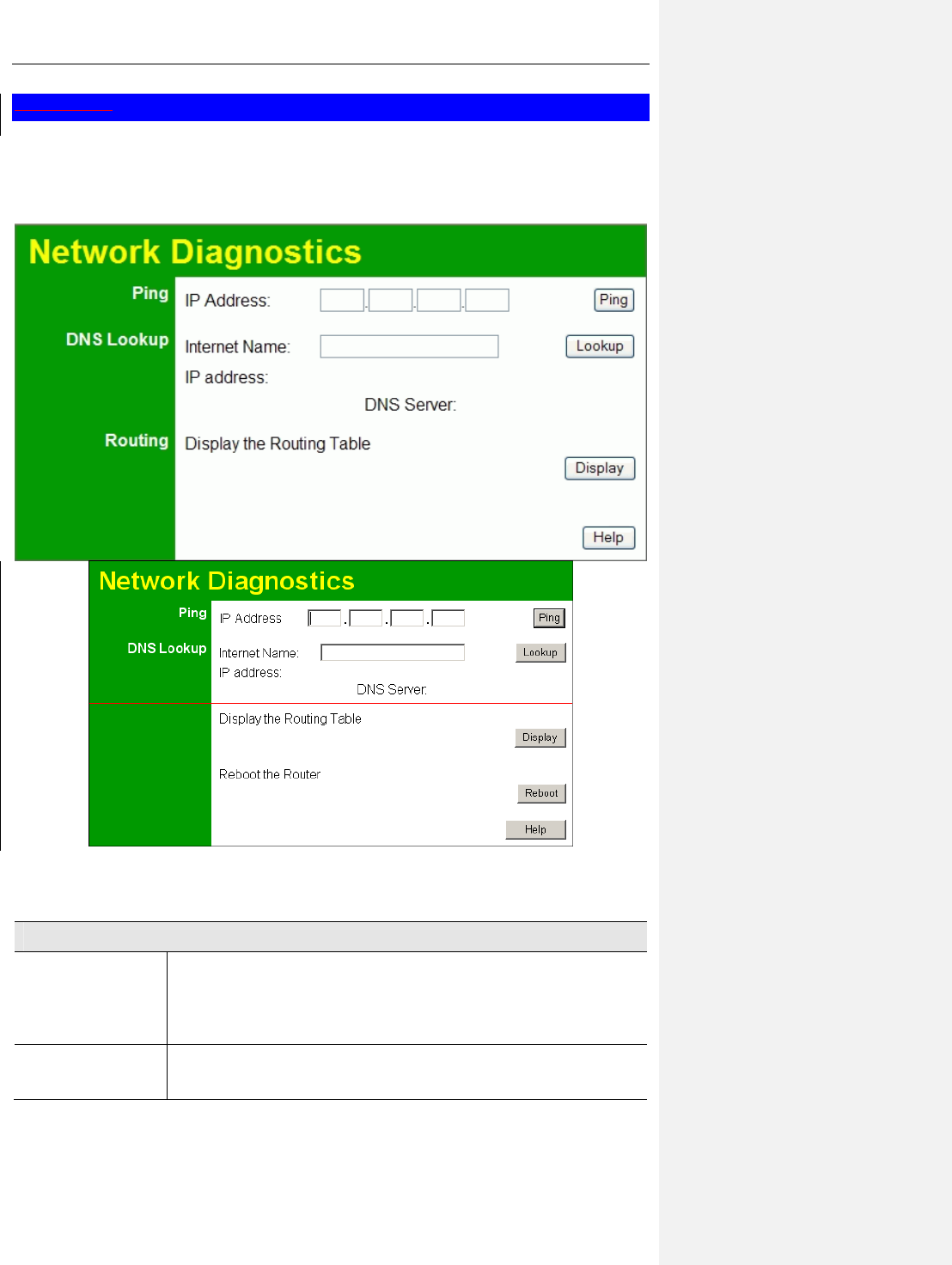
Task: Click the Reboot button
Action: 541,793
